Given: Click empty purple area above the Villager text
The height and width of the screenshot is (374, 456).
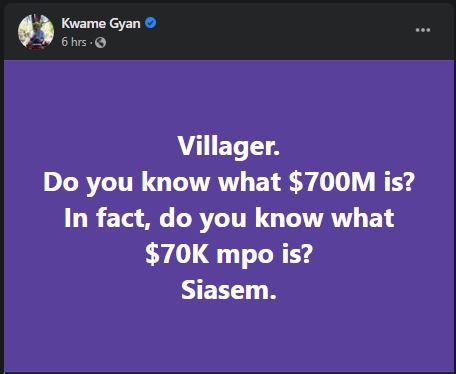Looking at the screenshot, I should pyautogui.click(x=229, y=97).
